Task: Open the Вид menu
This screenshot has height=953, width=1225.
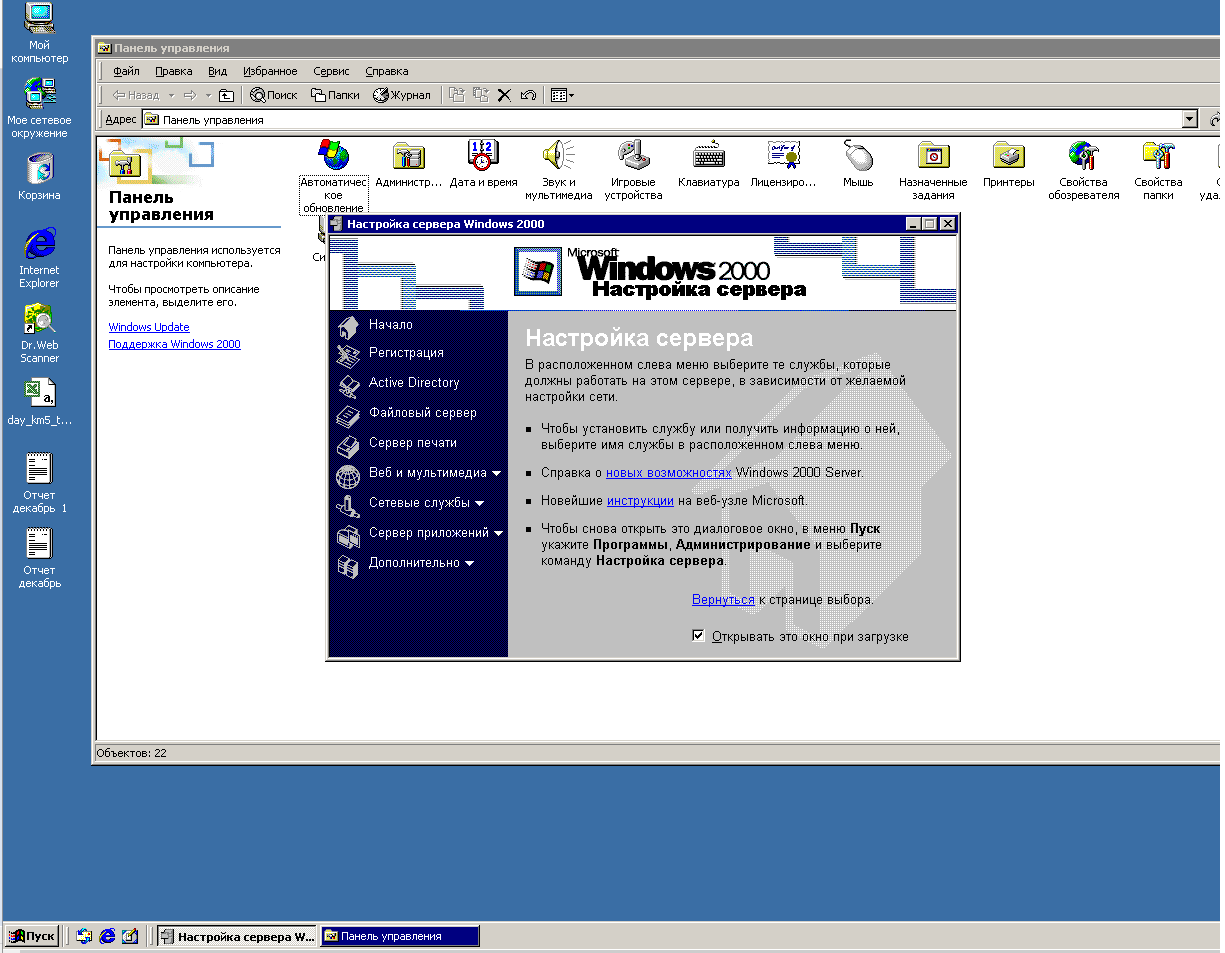Action: tap(218, 71)
